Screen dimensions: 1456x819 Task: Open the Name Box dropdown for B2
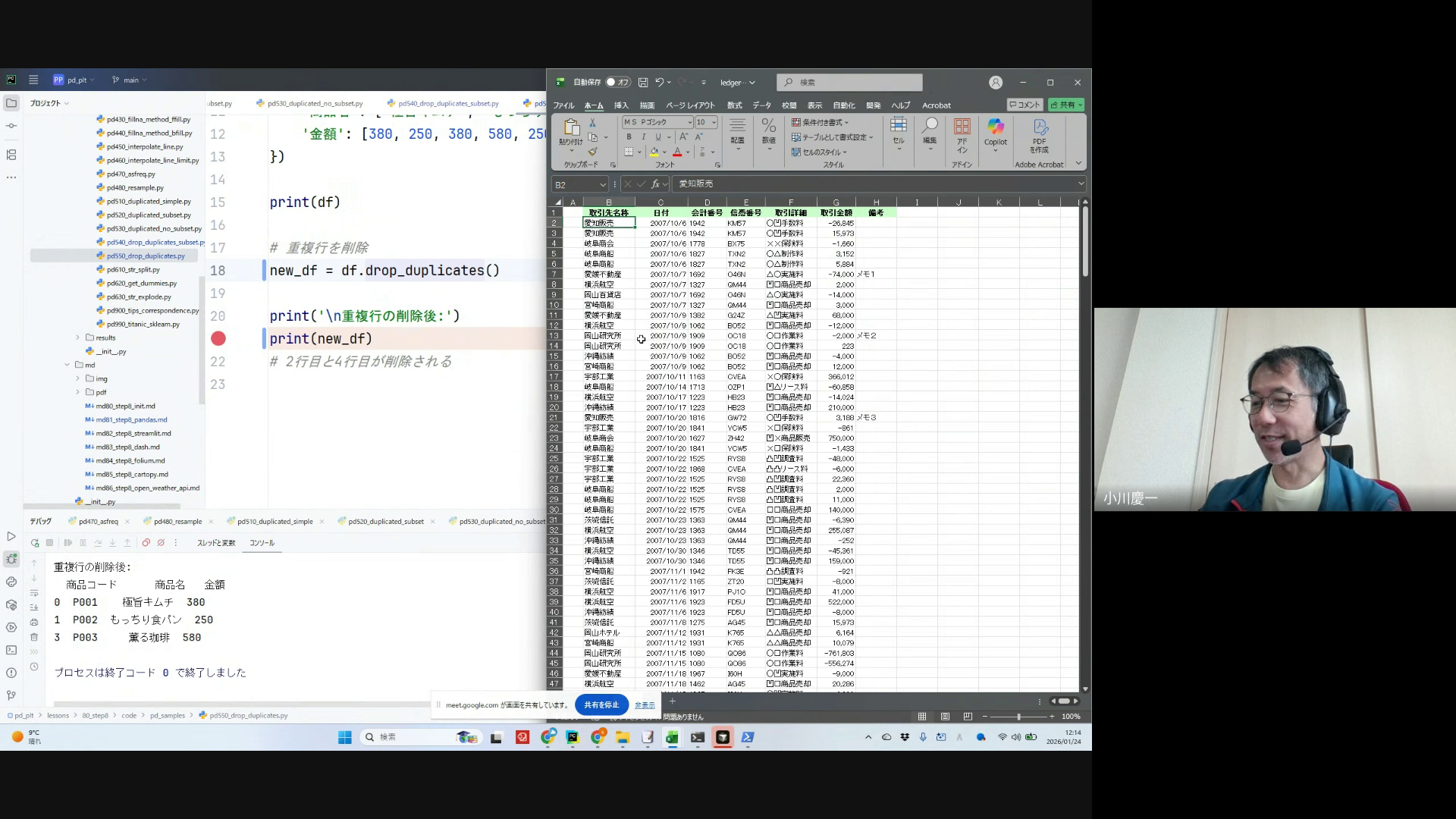pos(603,184)
